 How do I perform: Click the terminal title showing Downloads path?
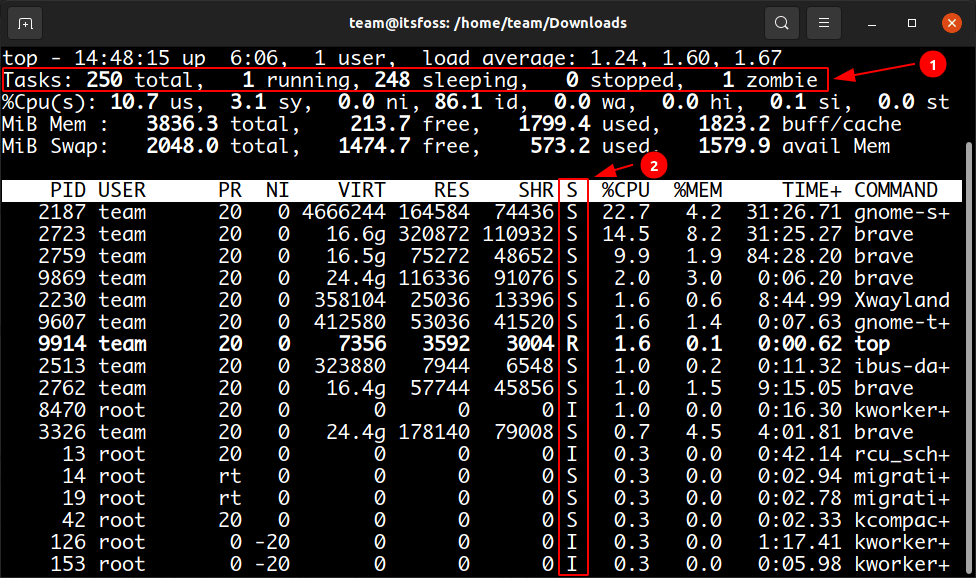[487, 22]
